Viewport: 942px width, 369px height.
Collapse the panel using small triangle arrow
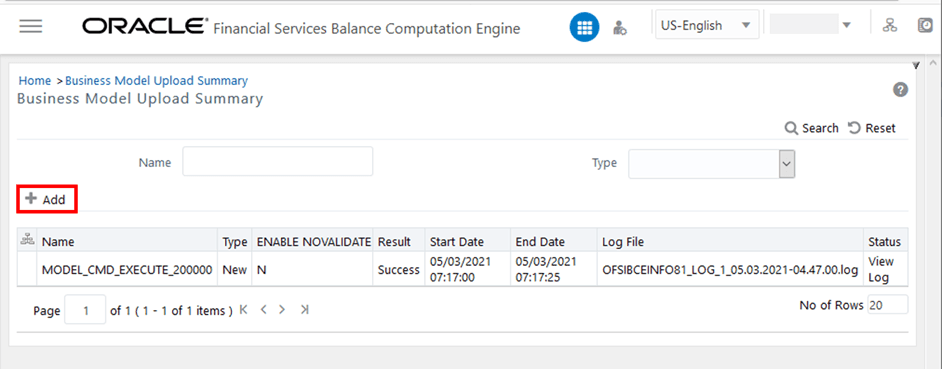pos(916,65)
